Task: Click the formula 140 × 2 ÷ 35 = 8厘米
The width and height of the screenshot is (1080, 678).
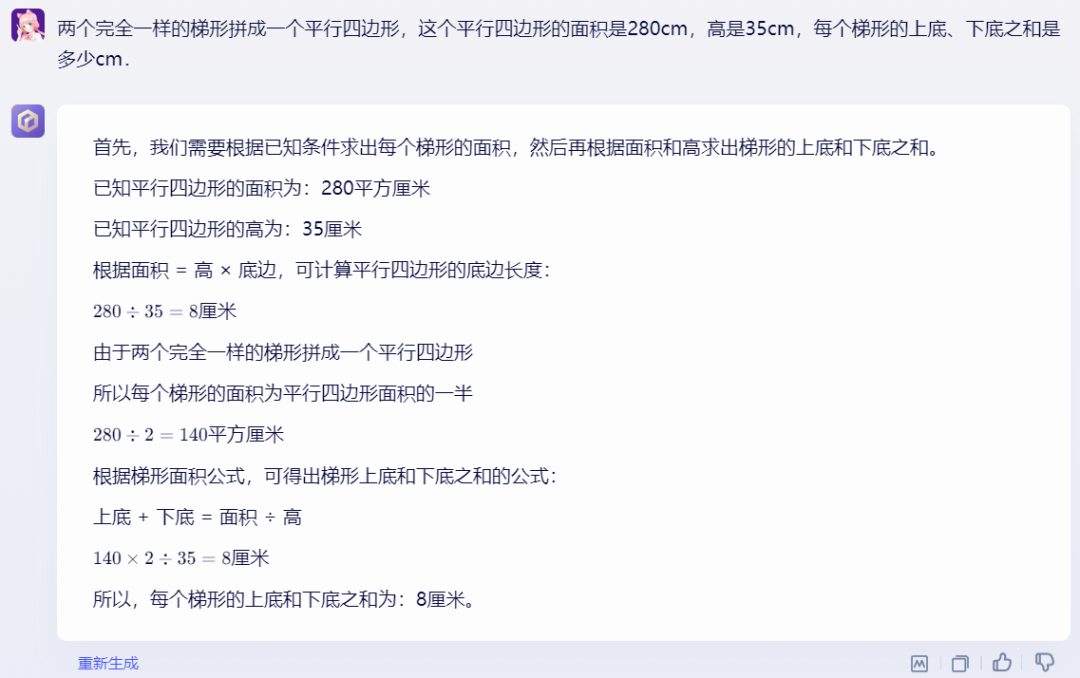Action: 181,558
